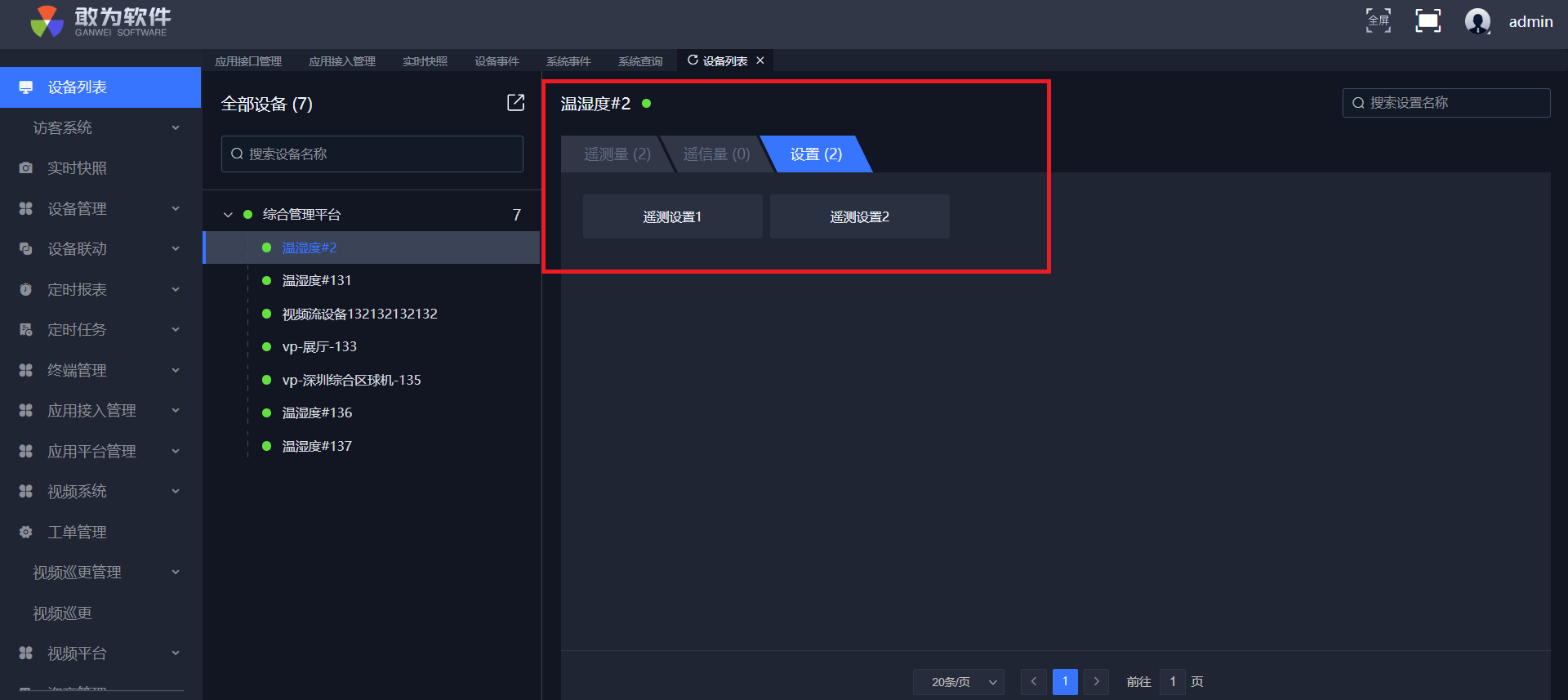This screenshot has width=1568, height=700.
Task: Click the 视频平台 sidebar icon
Action: 26,653
